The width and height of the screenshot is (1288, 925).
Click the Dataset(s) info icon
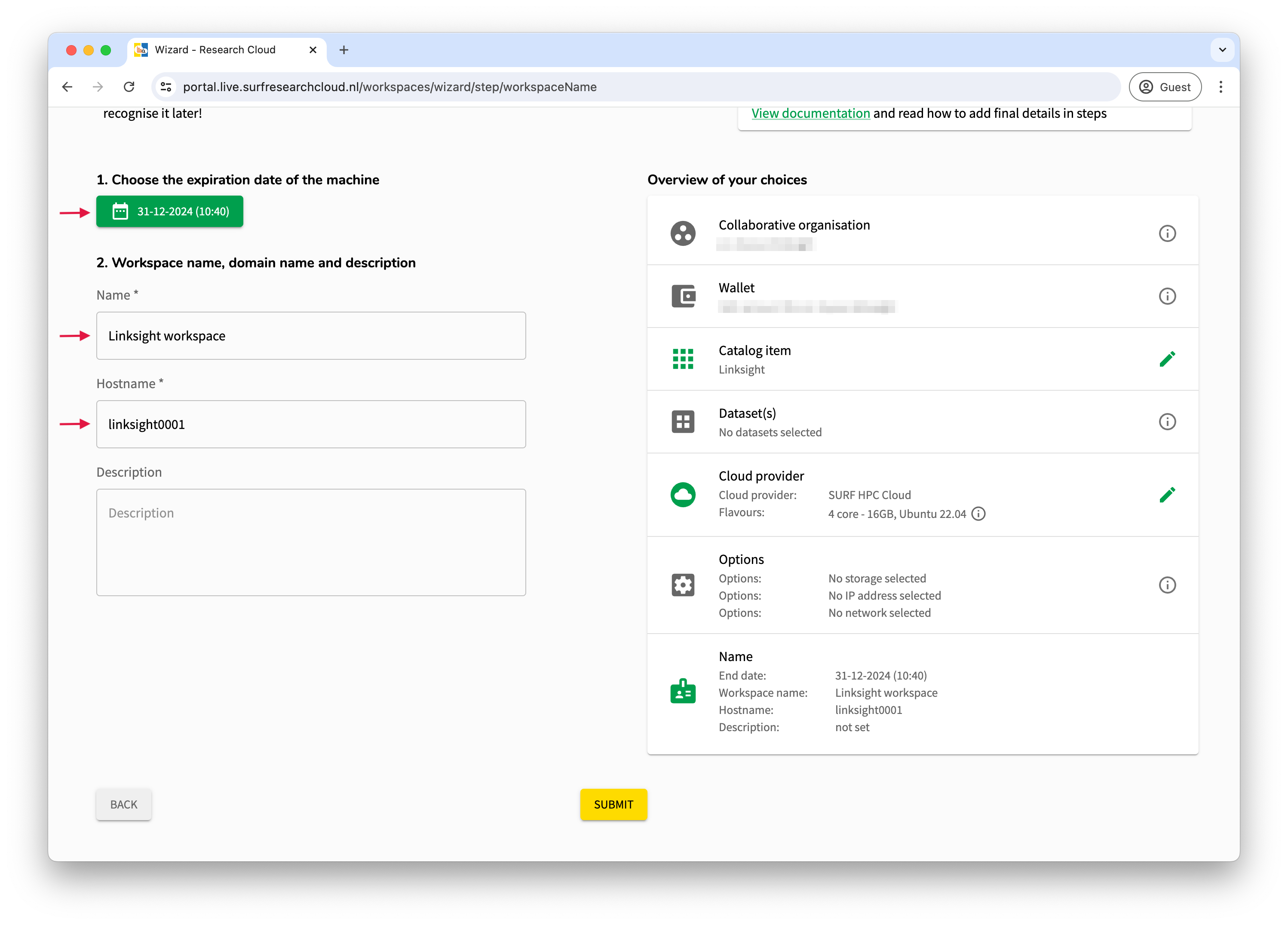[x=1167, y=422]
